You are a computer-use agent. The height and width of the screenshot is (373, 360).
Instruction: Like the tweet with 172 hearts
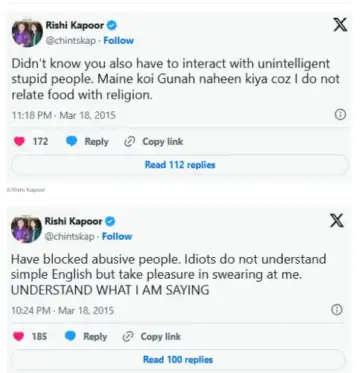pos(19,142)
